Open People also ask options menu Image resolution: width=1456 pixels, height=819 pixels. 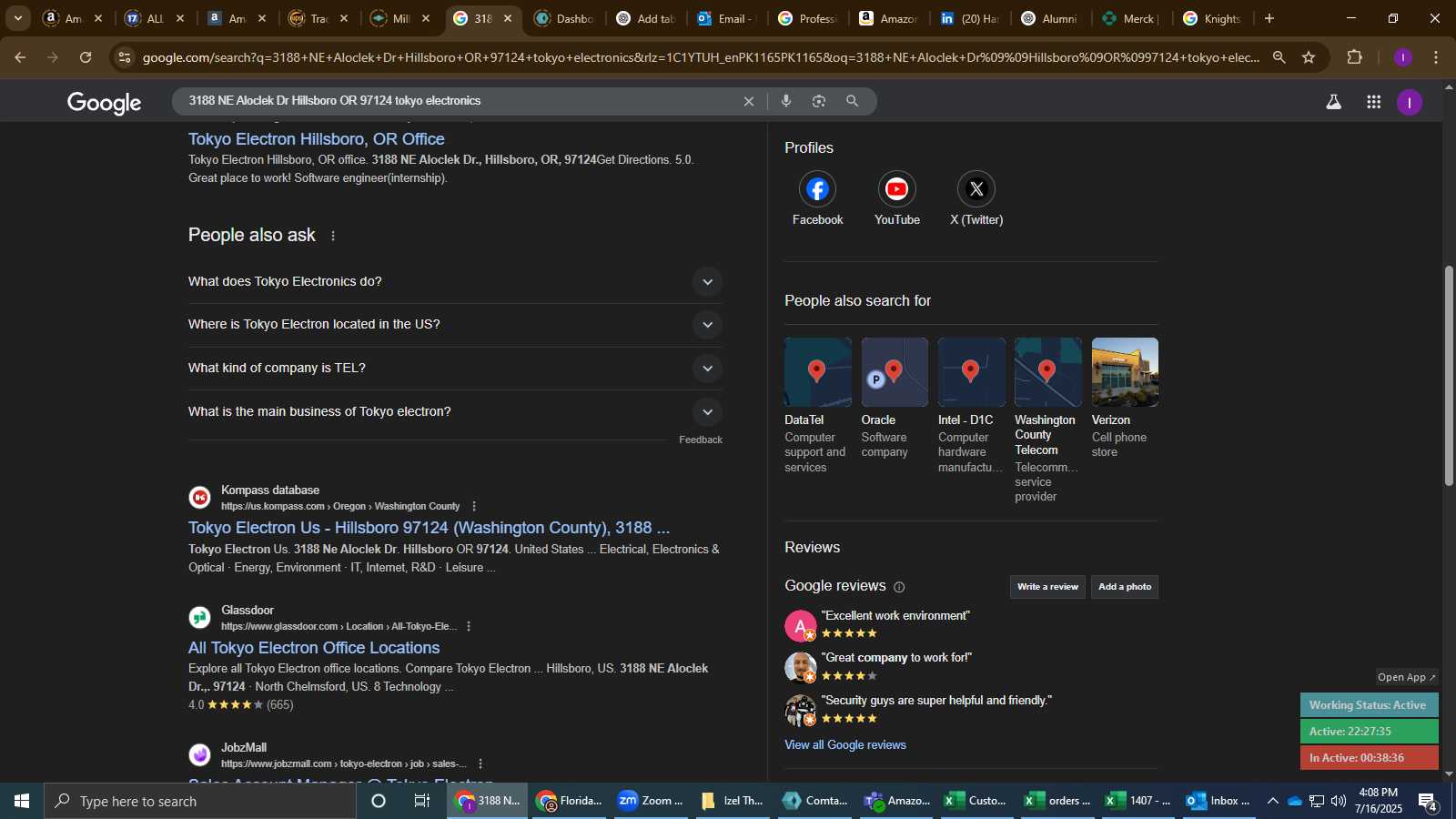(x=333, y=236)
